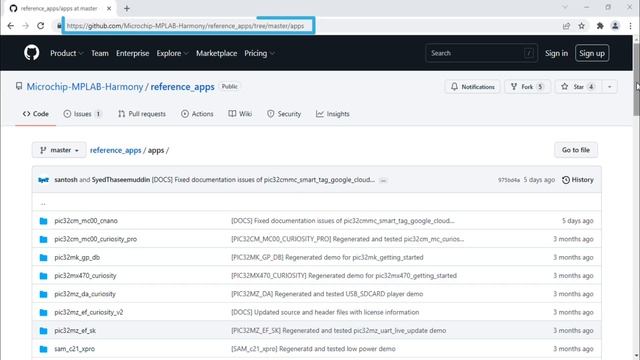Reload the page
640x360 pixels.
pyautogui.click(x=40, y=26)
